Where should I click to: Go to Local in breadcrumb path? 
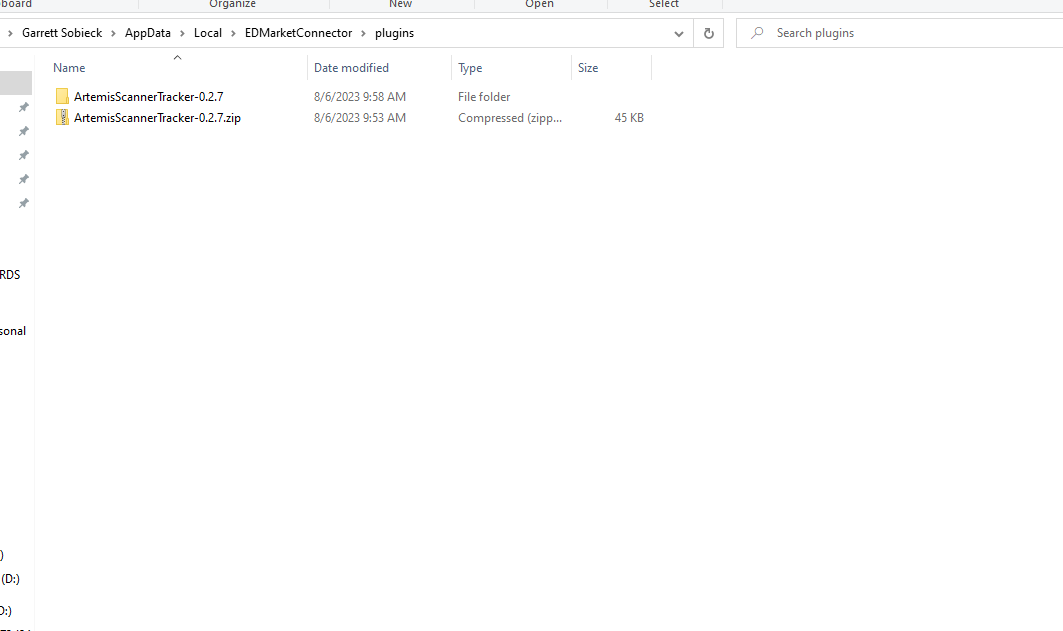[207, 33]
